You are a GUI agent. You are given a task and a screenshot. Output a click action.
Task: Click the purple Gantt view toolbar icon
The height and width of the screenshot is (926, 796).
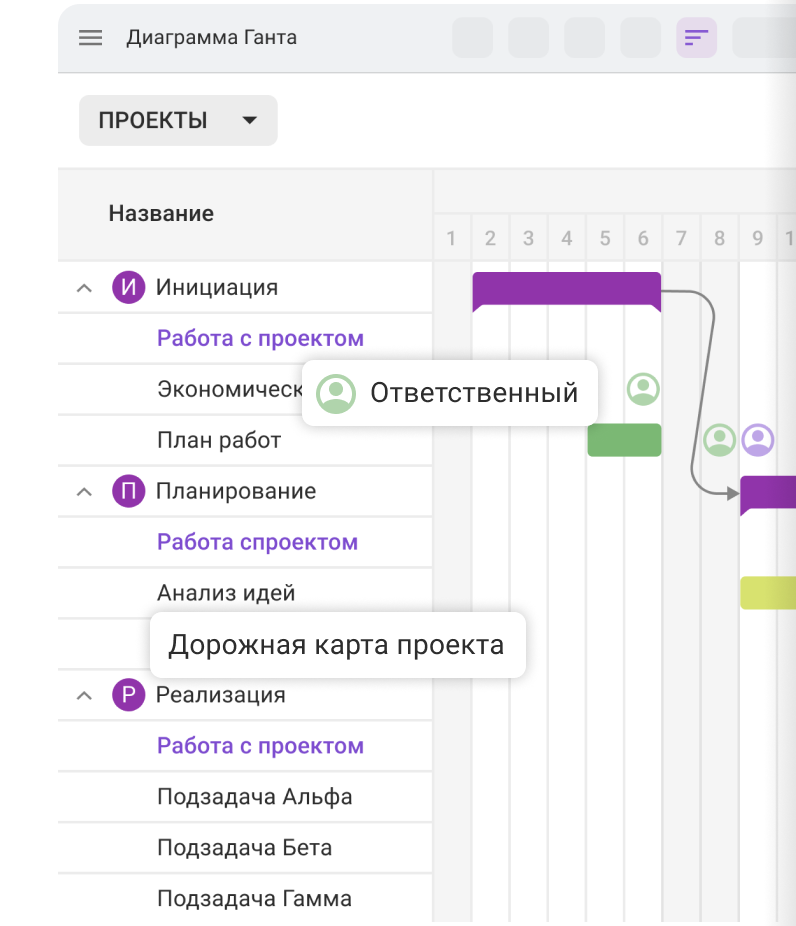pos(696,38)
